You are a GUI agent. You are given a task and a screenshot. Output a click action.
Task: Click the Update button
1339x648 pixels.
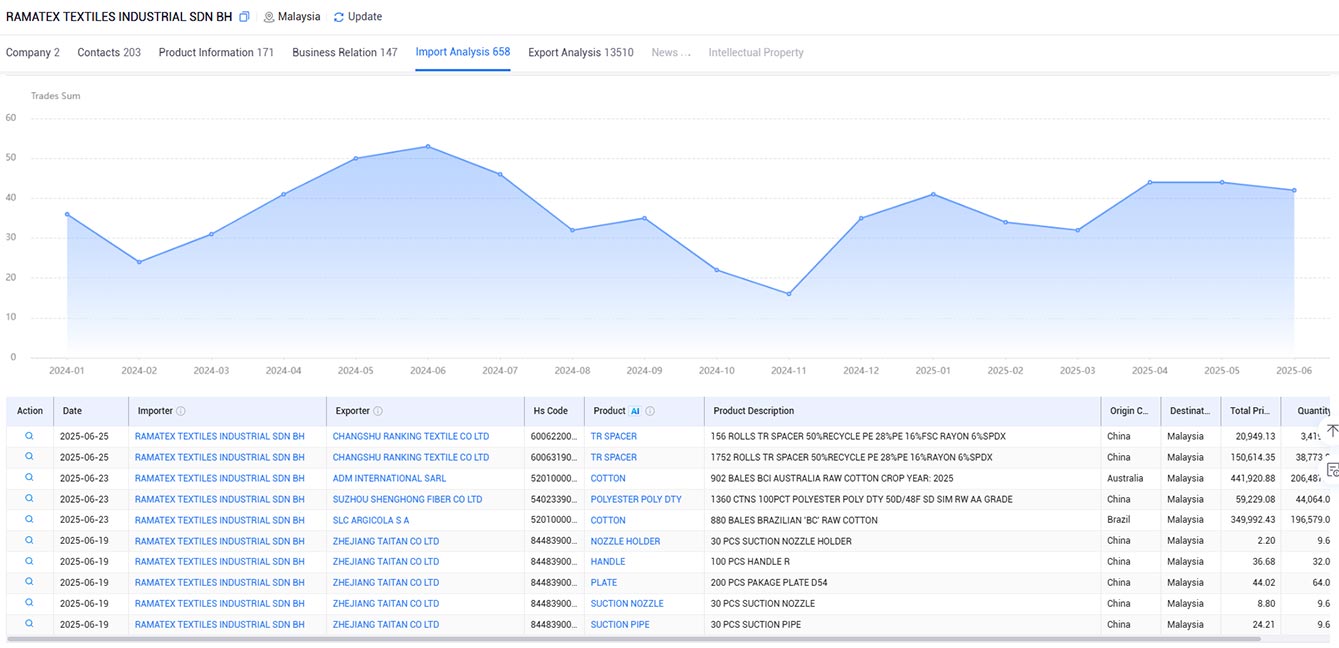pyautogui.click(x=357, y=17)
